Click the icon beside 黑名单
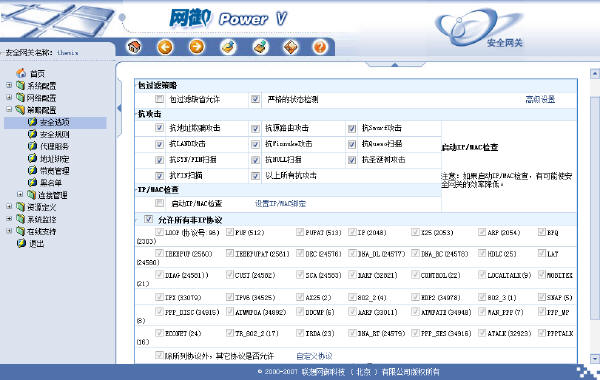Image resolution: width=600 pixels, height=380 pixels. [x=33, y=183]
